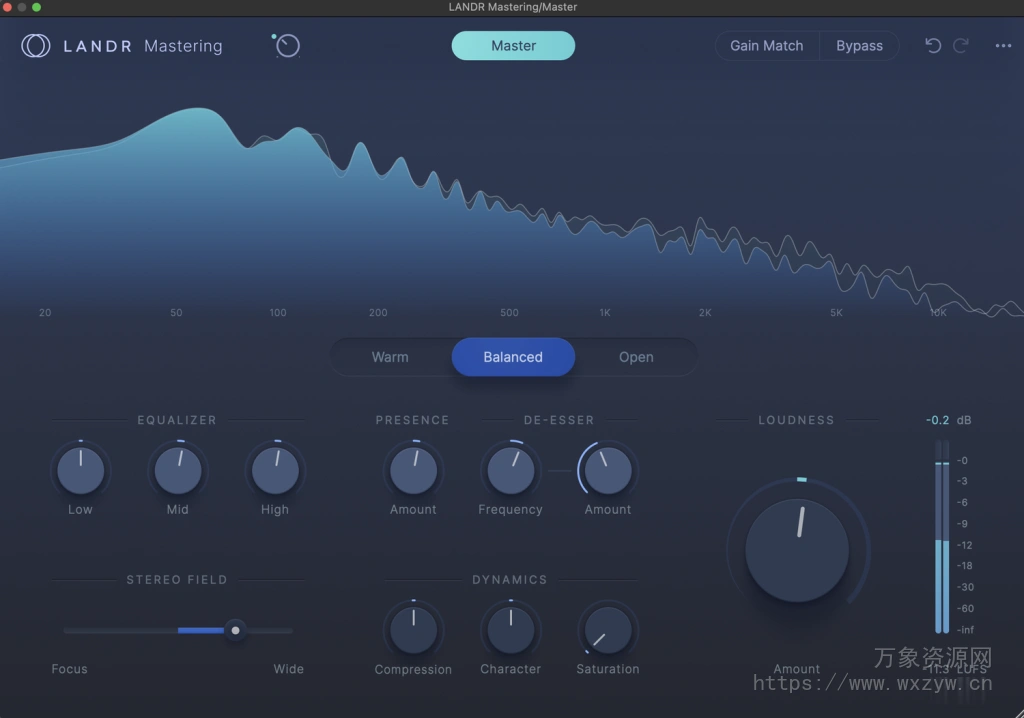Switch to the Master tab
The image size is (1024, 718).
coord(513,45)
